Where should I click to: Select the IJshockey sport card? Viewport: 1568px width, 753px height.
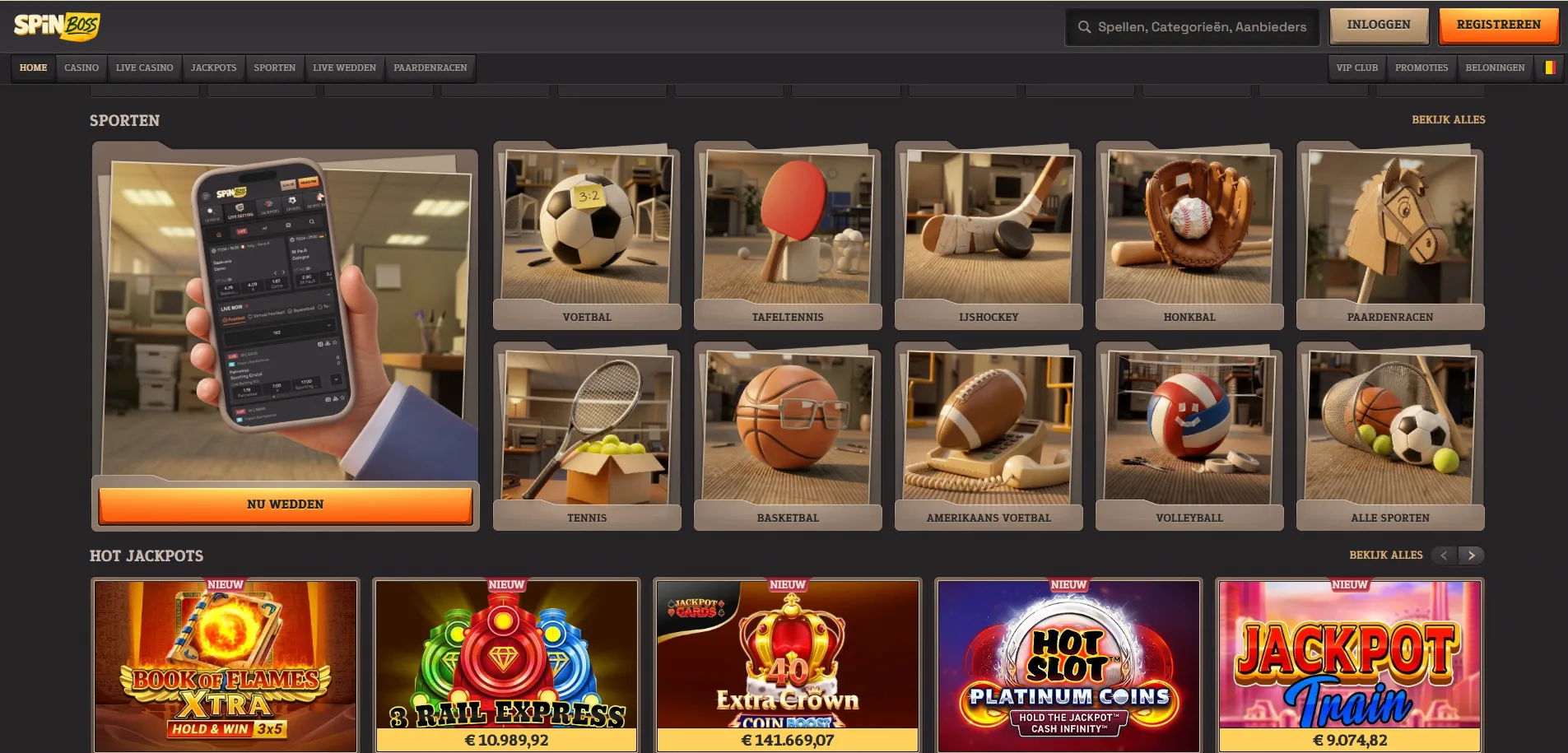(x=989, y=235)
